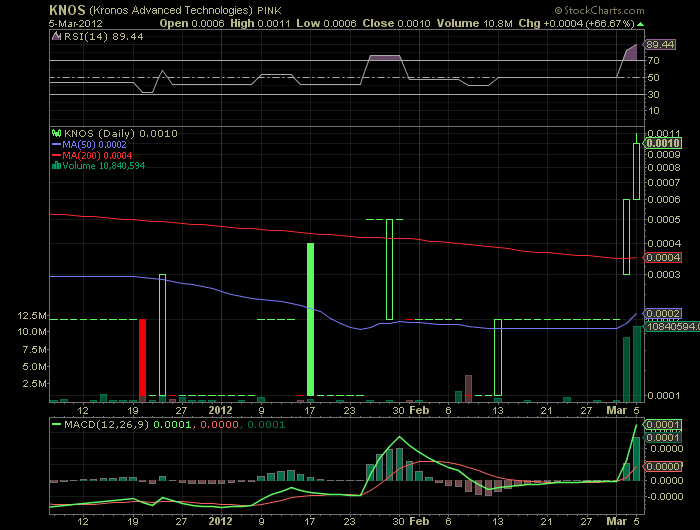Click the MA(200) red legend entry

[x=93, y=155]
